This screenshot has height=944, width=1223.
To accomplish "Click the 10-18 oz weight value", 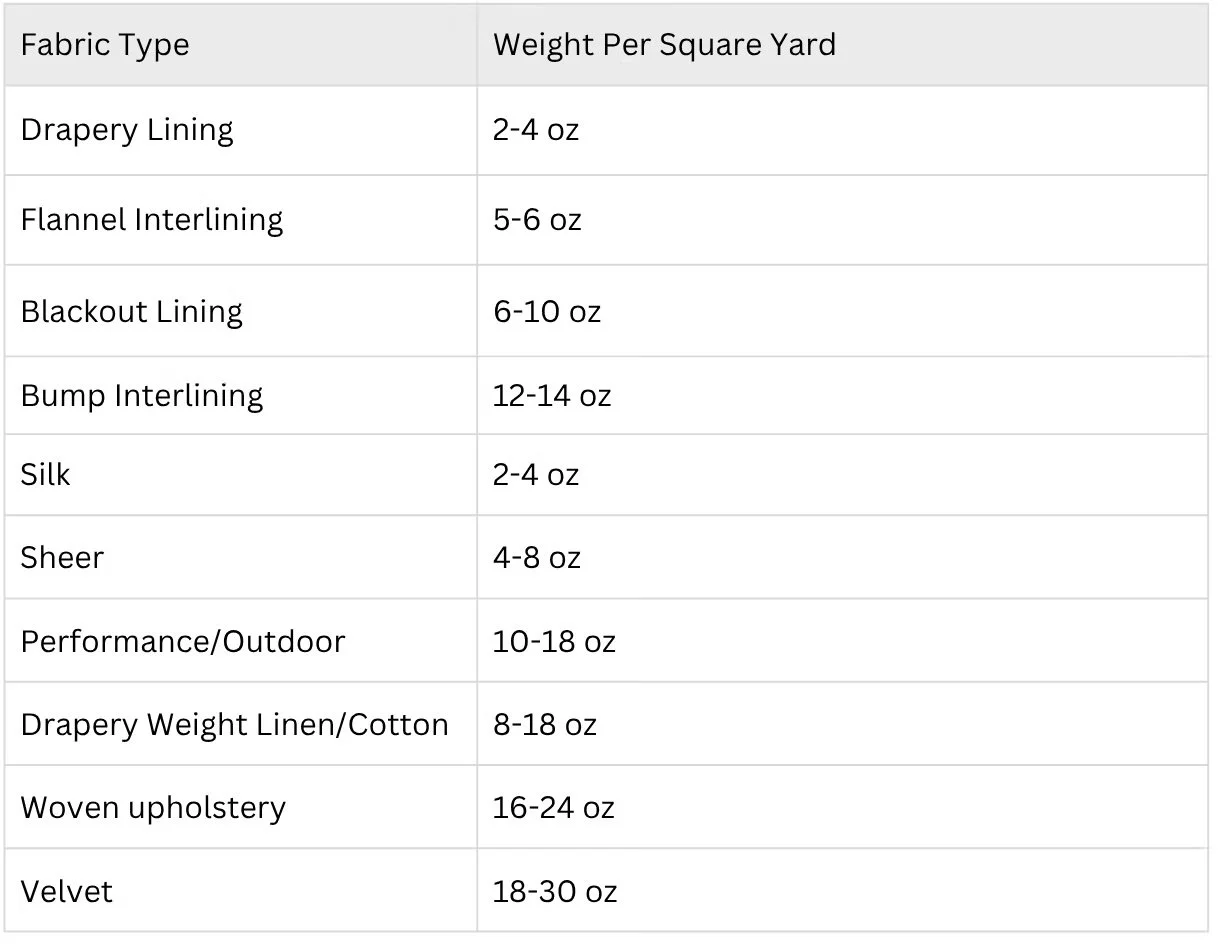I will (x=554, y=641).
